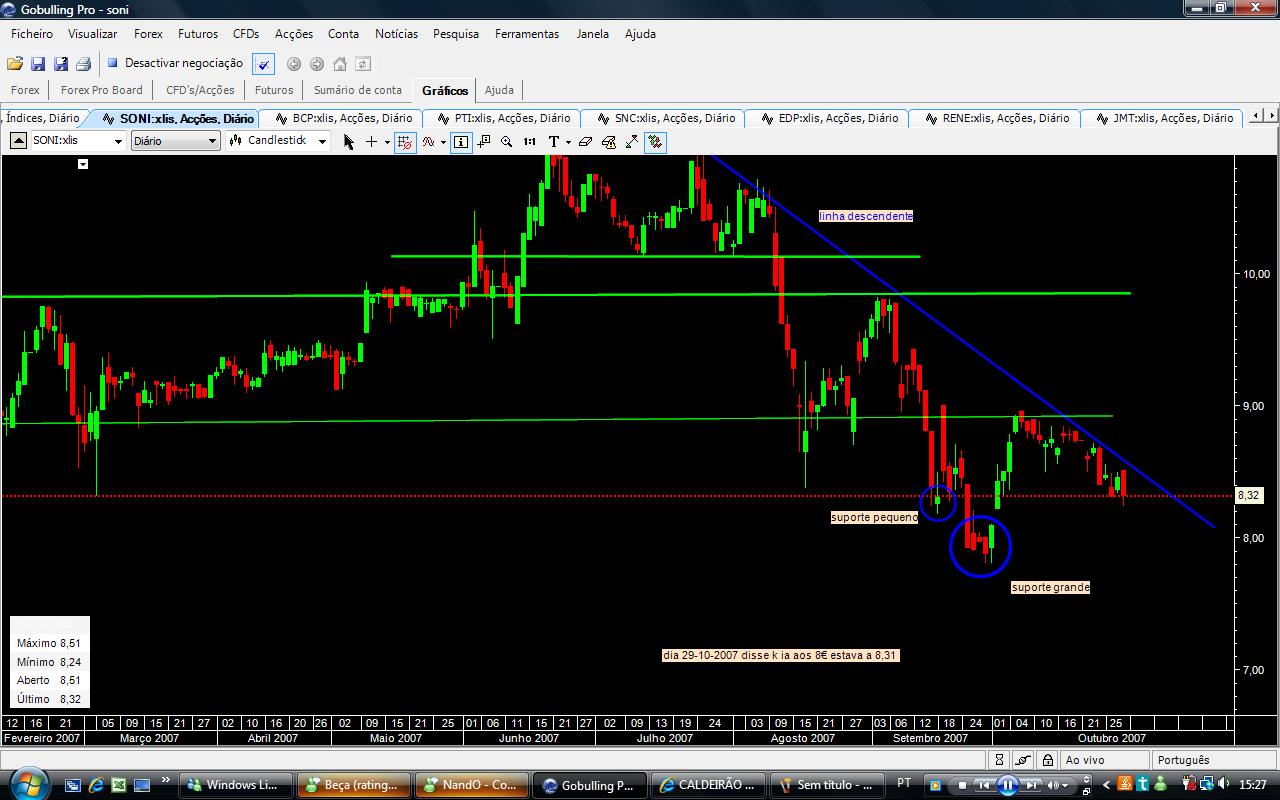
Task: Switch to the CFD's/Acções tab
Action: coord(200,90)
